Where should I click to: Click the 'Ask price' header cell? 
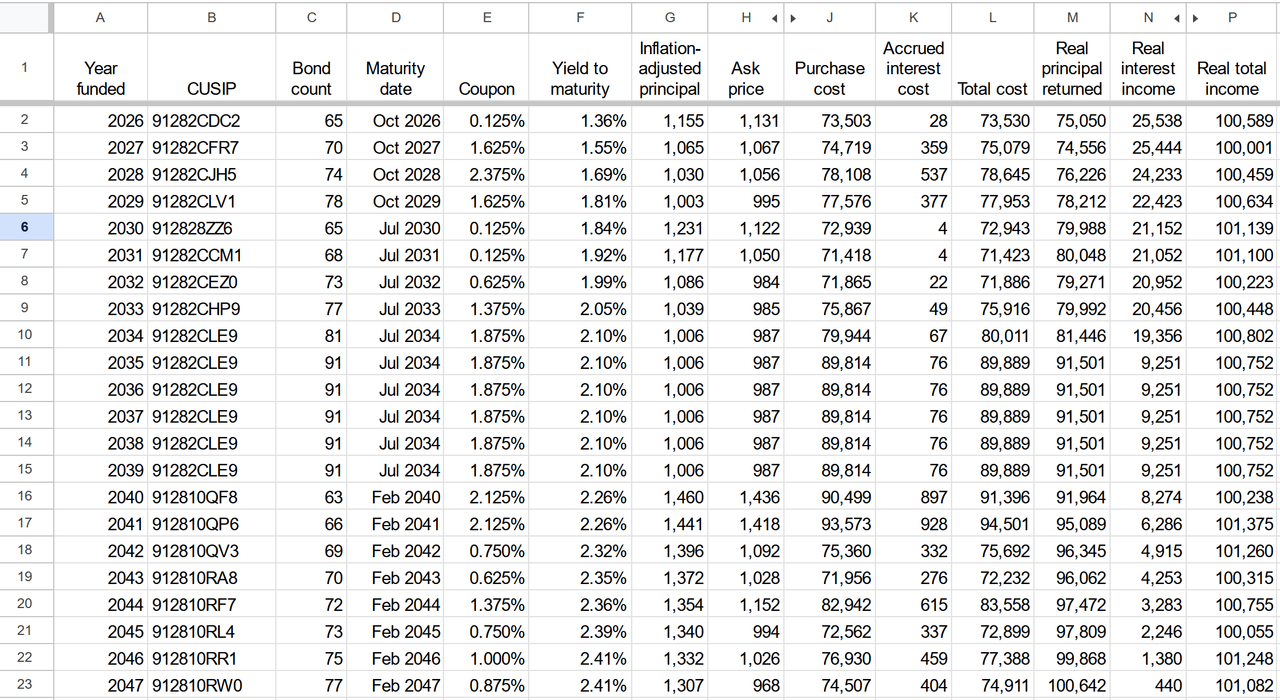[746, 68]
